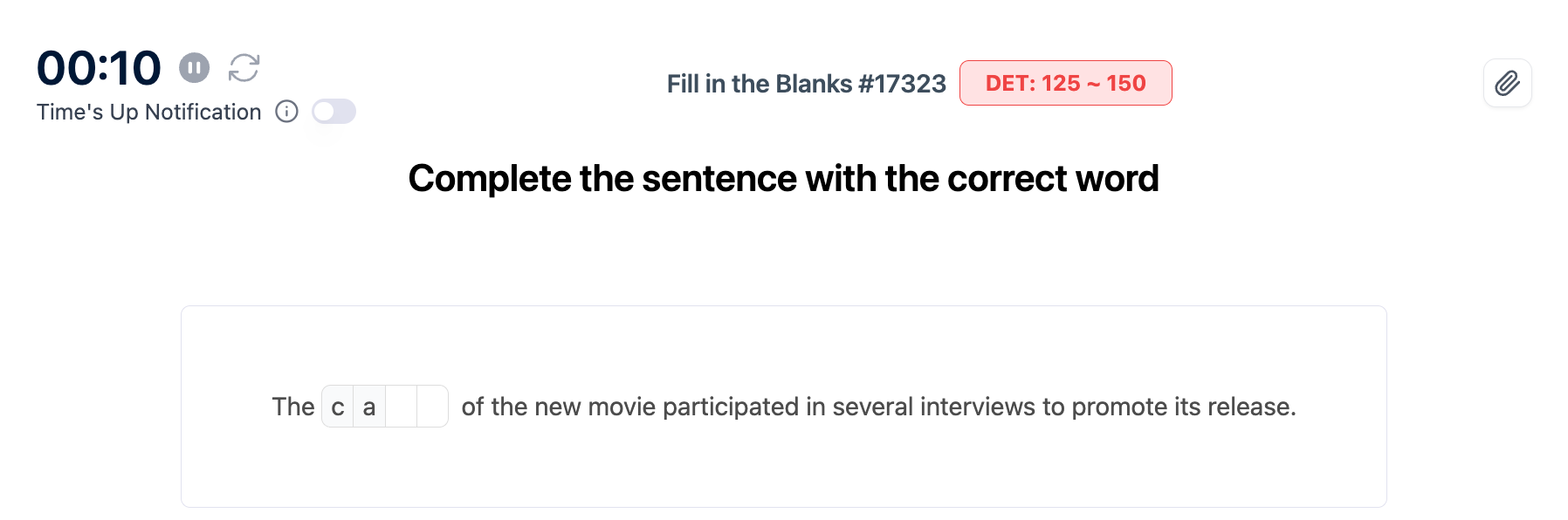
Task: Select the letter box containing "c"
Action: tap(338, 407)
